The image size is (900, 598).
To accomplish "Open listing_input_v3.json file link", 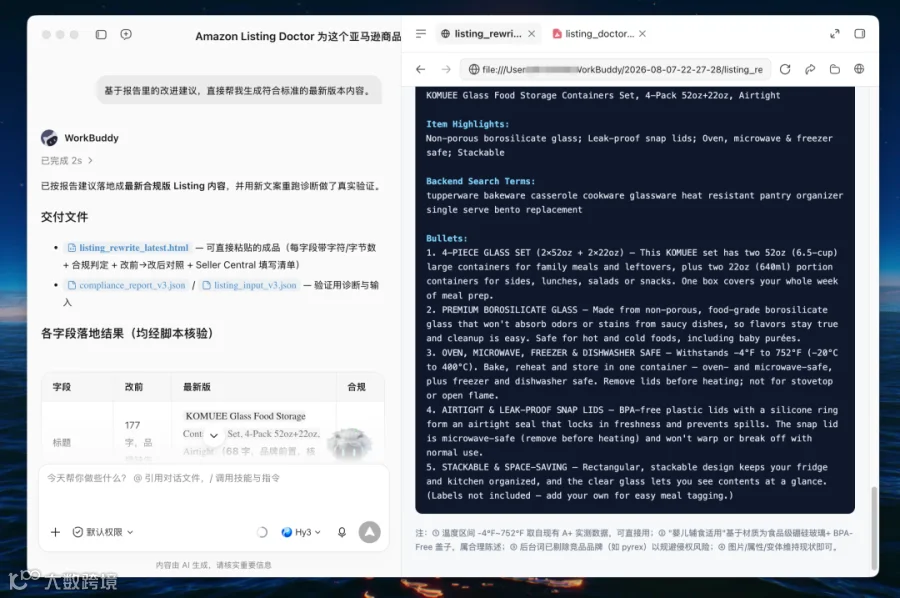I will click(x=250, y=285).
